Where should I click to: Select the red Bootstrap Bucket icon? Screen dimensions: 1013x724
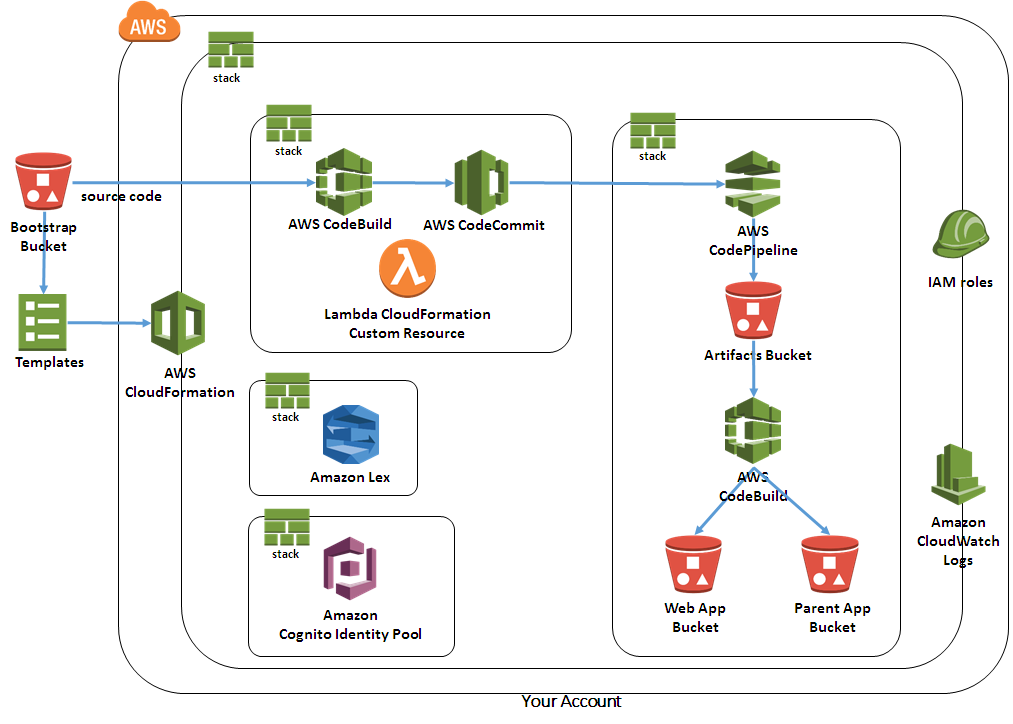(43, 181)
